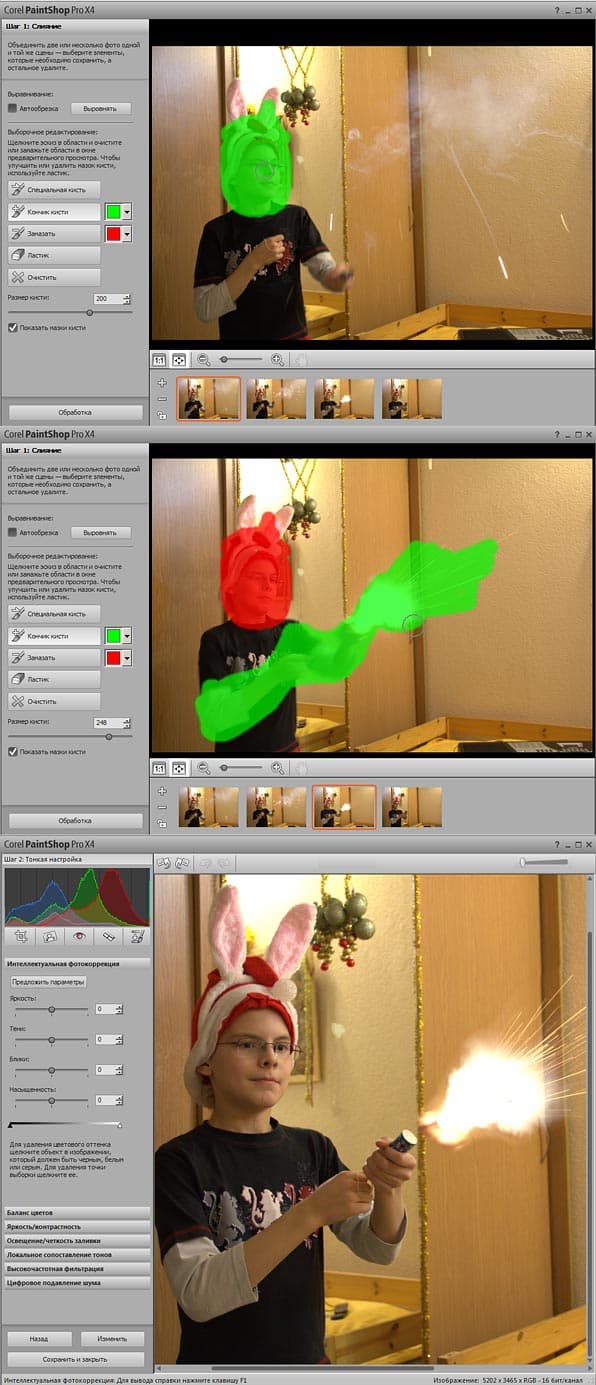Click first toolbar icon above Шаг 2 preview
Screen dimensions: 596x1385
[x=165, y=862]
